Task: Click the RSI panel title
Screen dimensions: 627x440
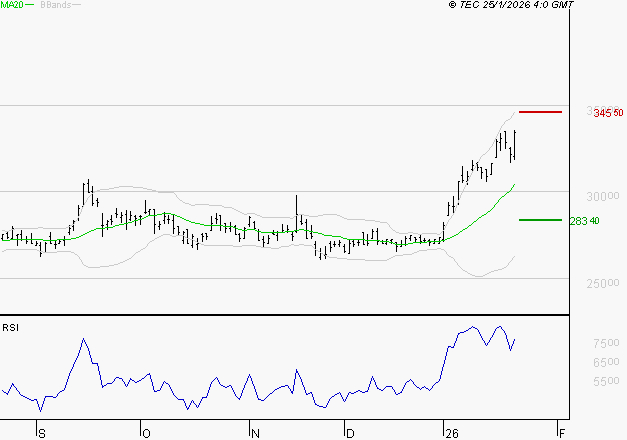Action: (10, 328)
